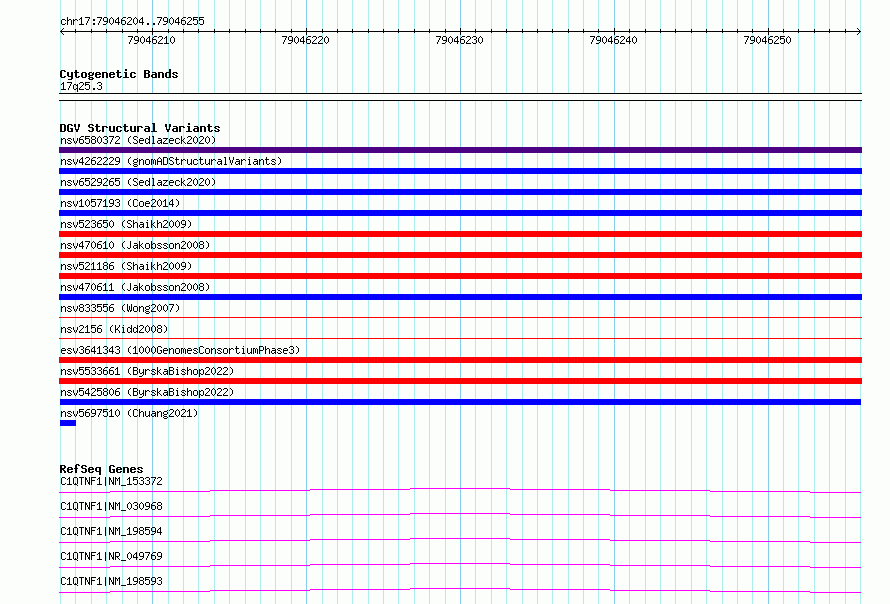Click the C1QTNF1|NM_198593 transcript label
This screenshot has height=604, width=890.
click(111, 581)
